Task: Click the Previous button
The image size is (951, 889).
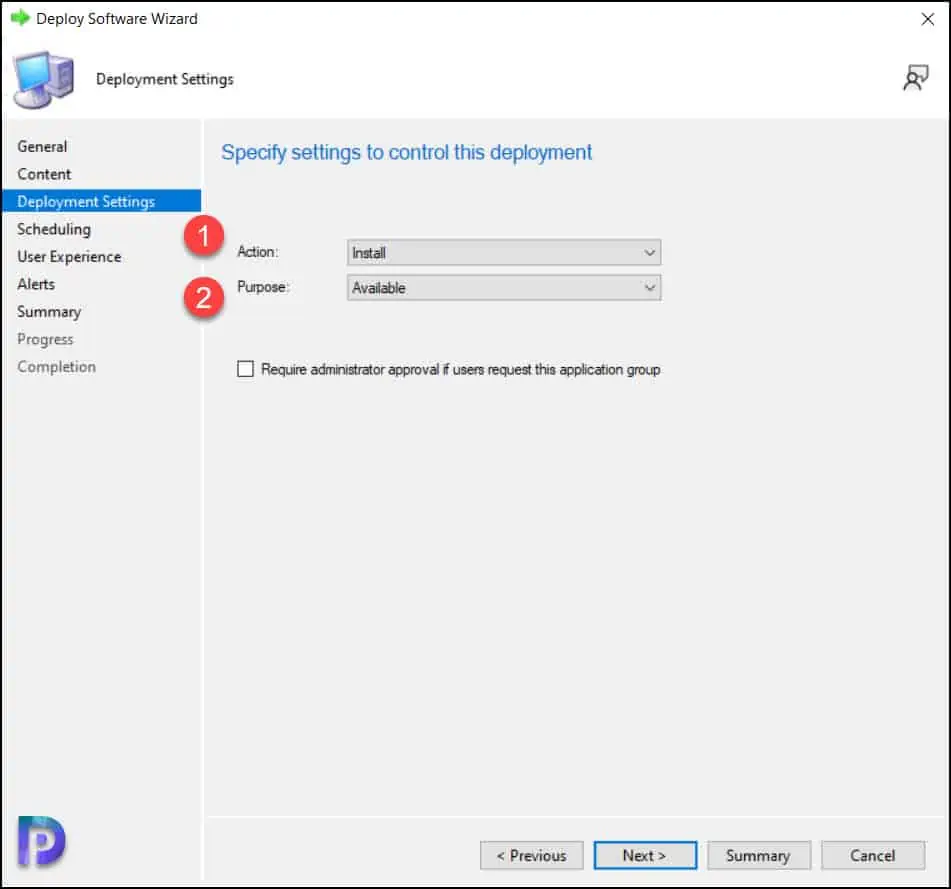Action: [531, 855]
